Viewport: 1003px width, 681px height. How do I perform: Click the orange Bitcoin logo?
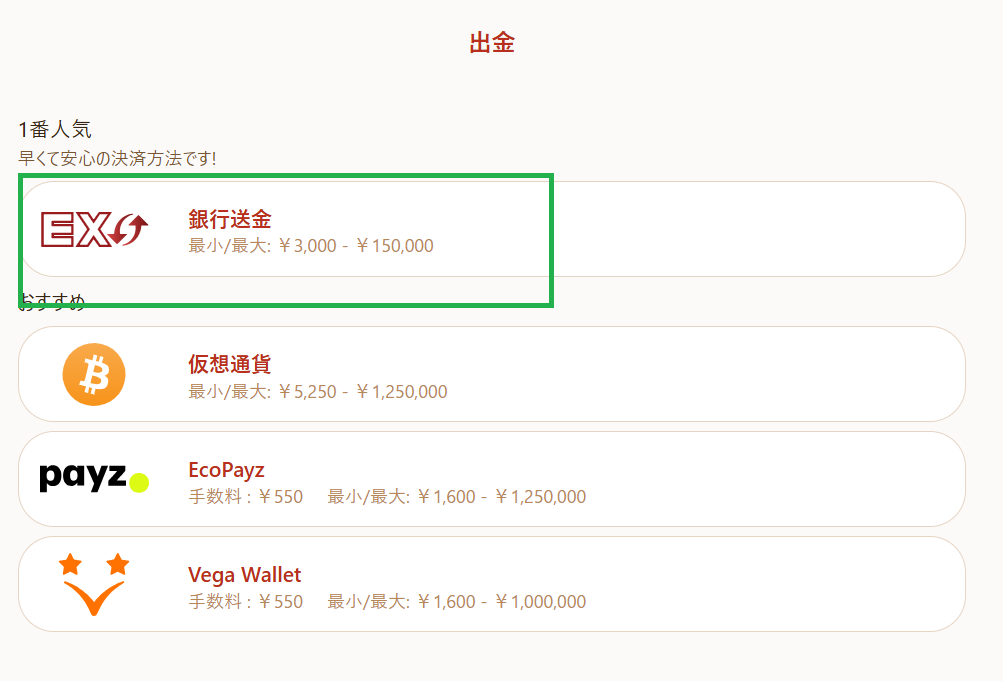[x=94, y=374]
